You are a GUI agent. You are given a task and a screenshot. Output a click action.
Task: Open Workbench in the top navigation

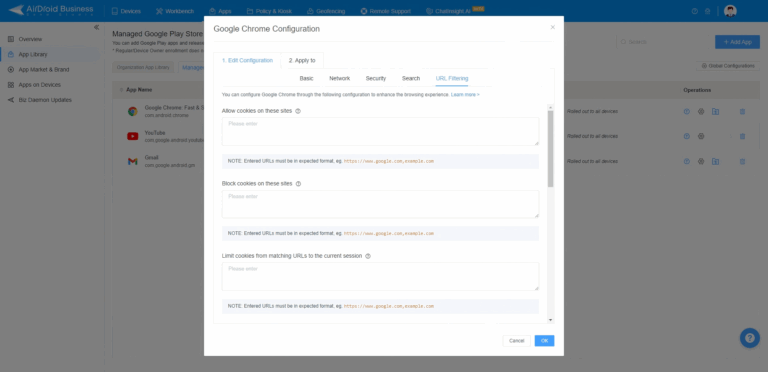pos(175,11)
